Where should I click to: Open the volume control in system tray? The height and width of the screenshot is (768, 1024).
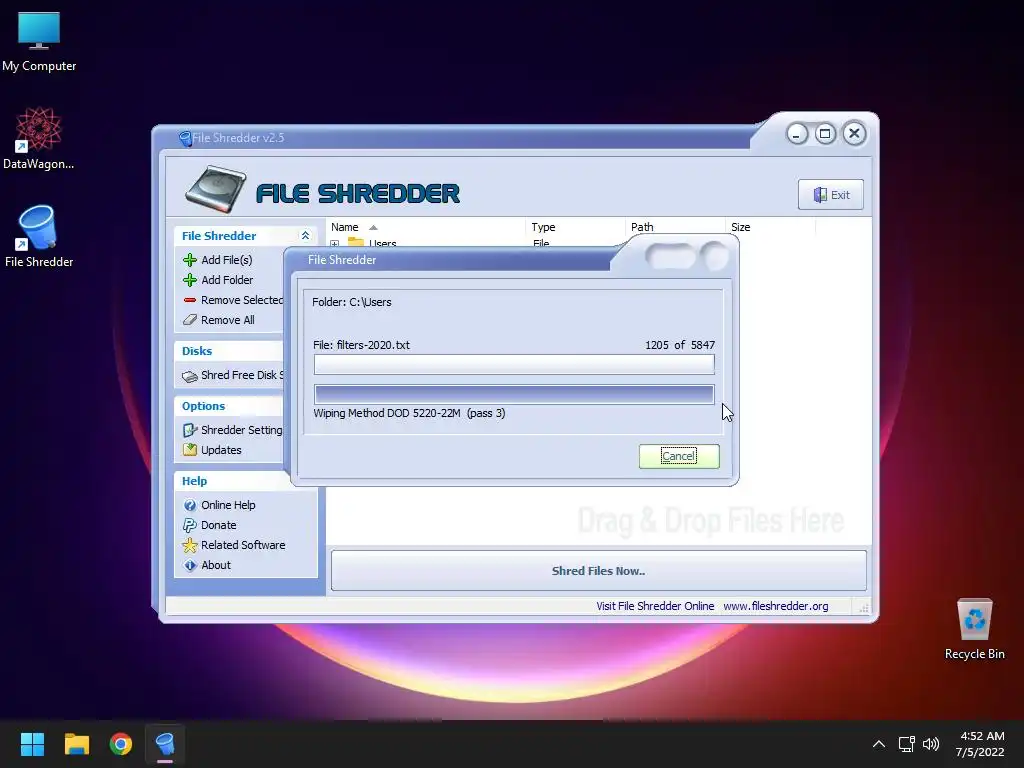click(x=931, y=744)
